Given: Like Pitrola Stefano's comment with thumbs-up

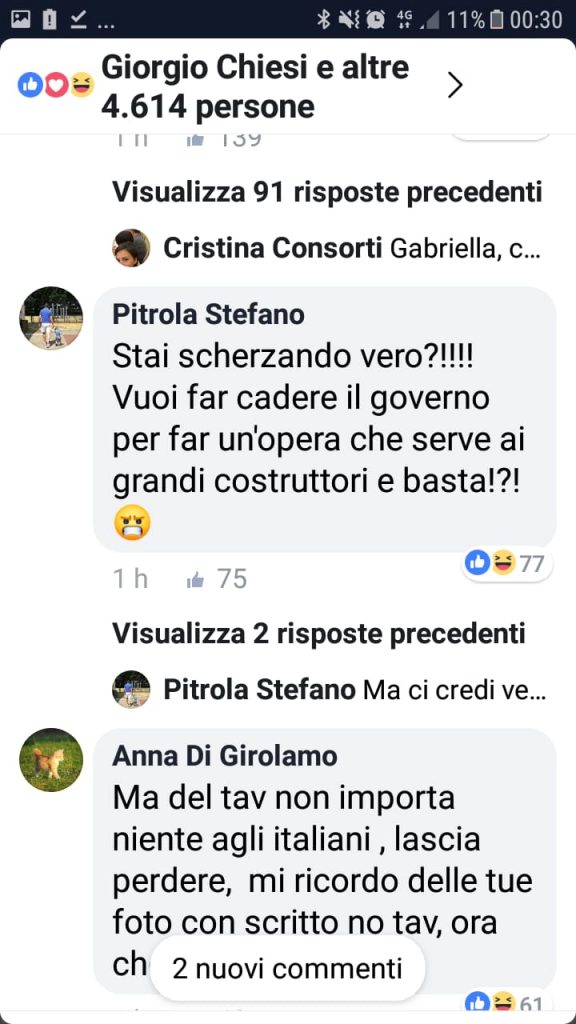Looking at the screenshot, I should point(195,579).
